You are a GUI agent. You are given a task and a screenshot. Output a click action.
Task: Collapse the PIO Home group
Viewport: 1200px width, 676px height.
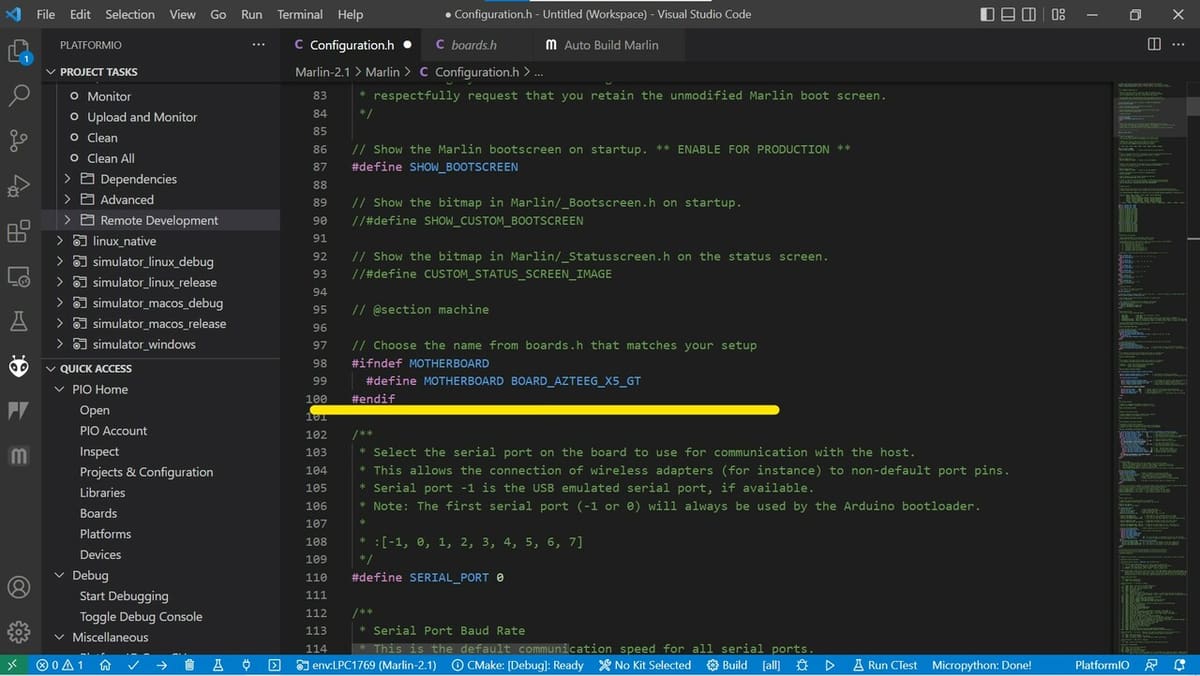coord(59,390)
